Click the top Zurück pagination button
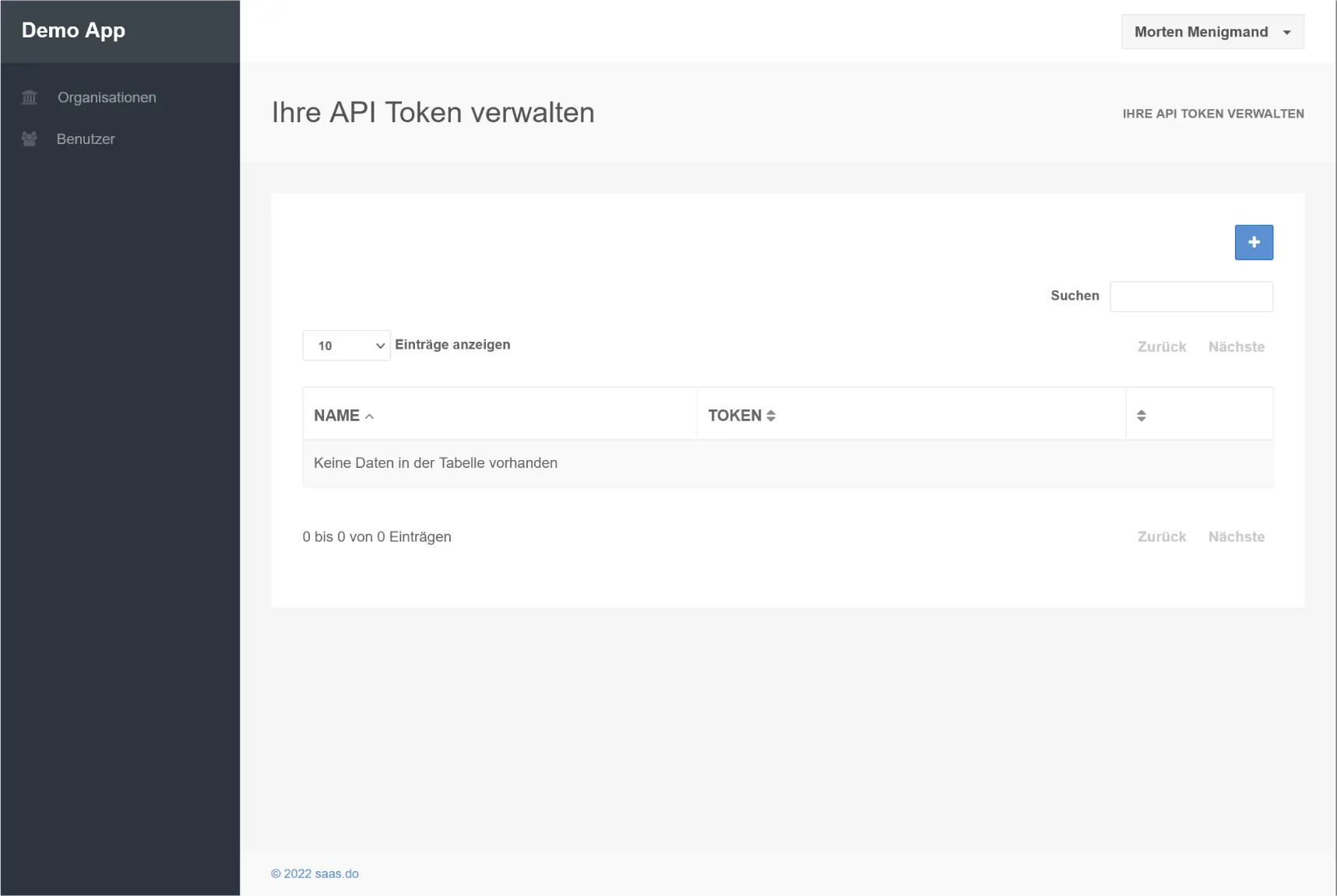 (x=1161, y=347)
